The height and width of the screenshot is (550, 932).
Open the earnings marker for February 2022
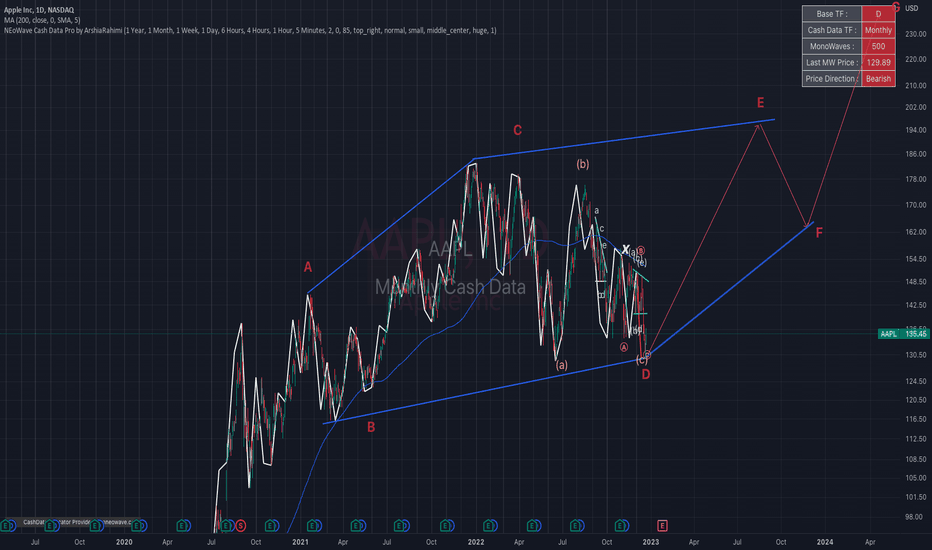coord(489,526)
